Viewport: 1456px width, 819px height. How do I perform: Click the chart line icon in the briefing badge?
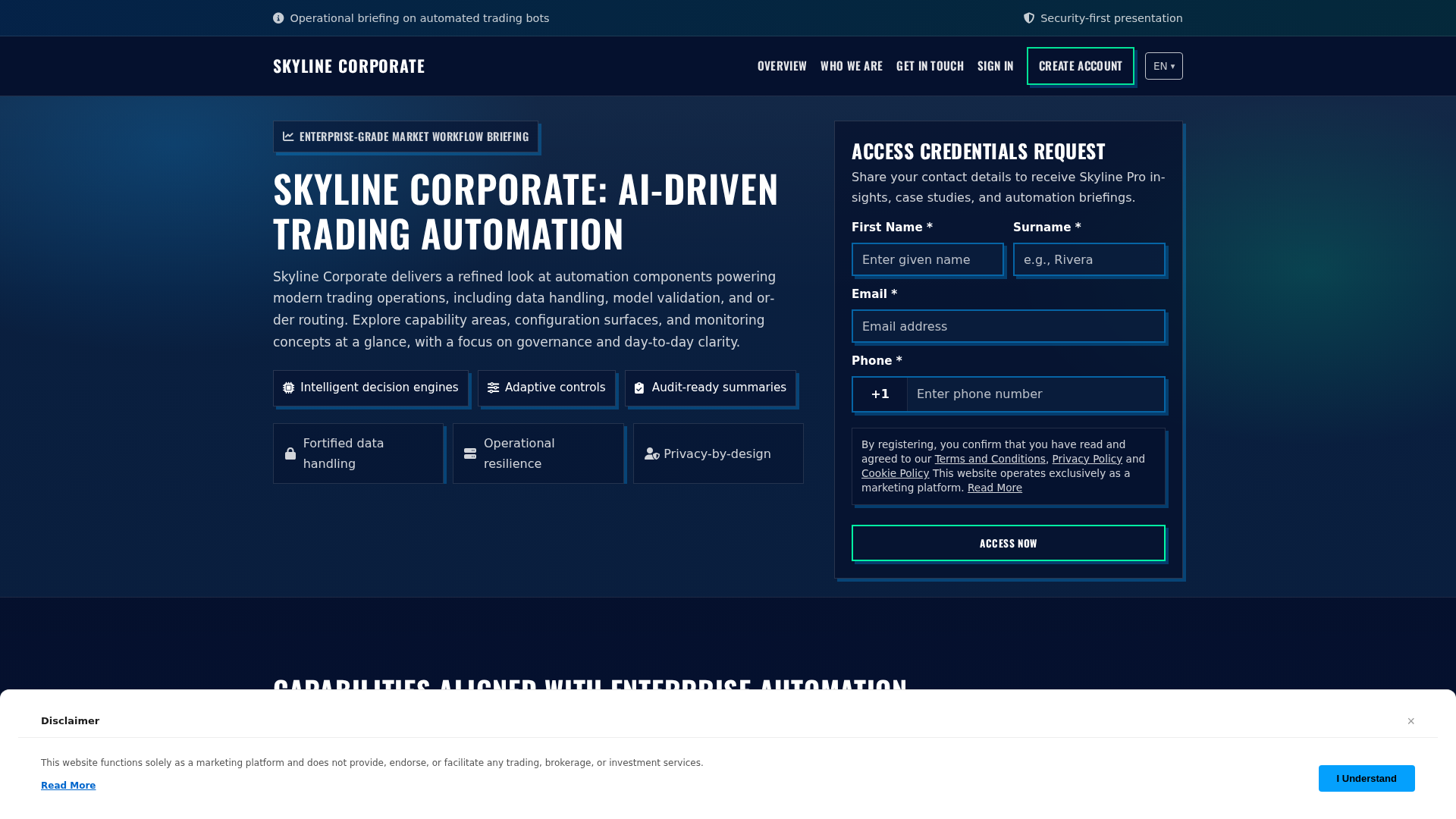pos(288,136)
